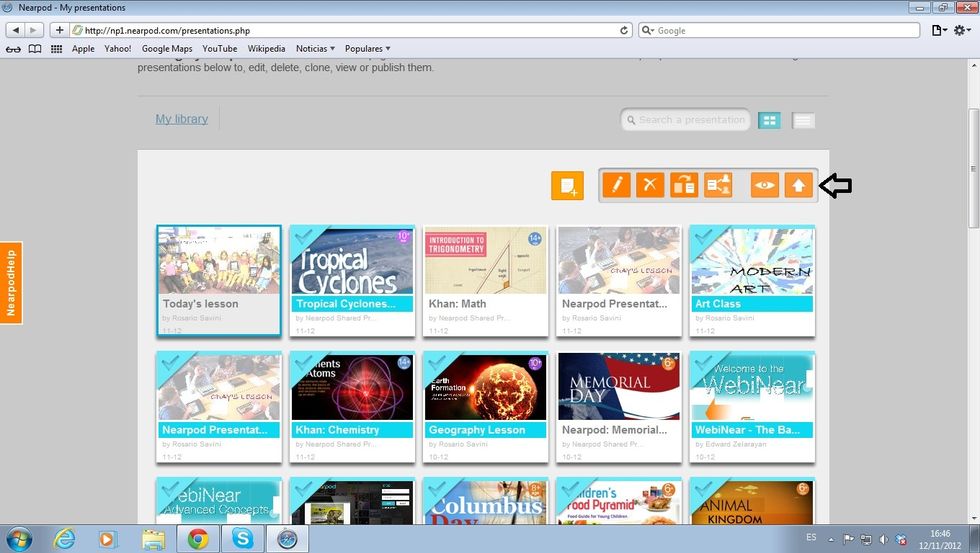Open the settings gear dropdown
Image resolution: width=980 pixels, height=553 pixels.
[x=962, y=30]
